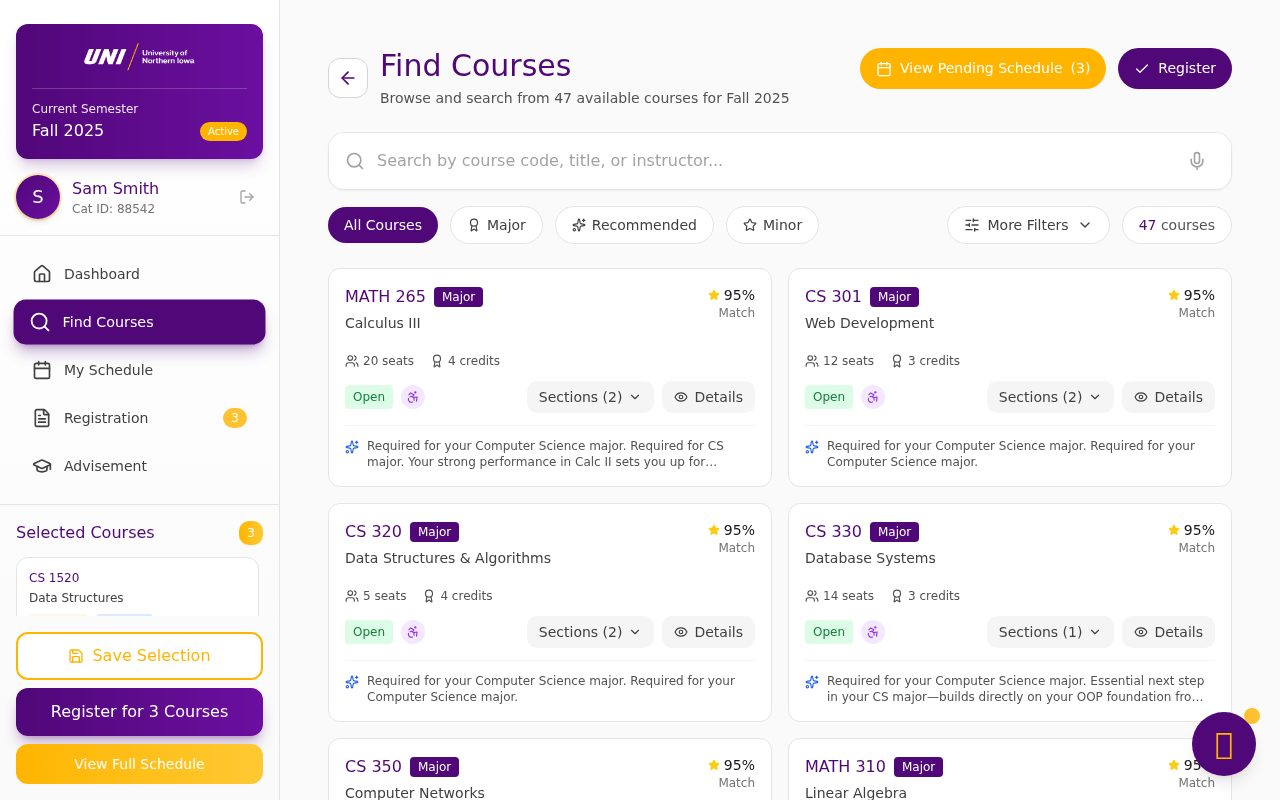Viewport: 1280px width, 800px height.
Task: Click the UNI Northern Iowa logo
Action: pyautogui.click(x=139, y=57)
